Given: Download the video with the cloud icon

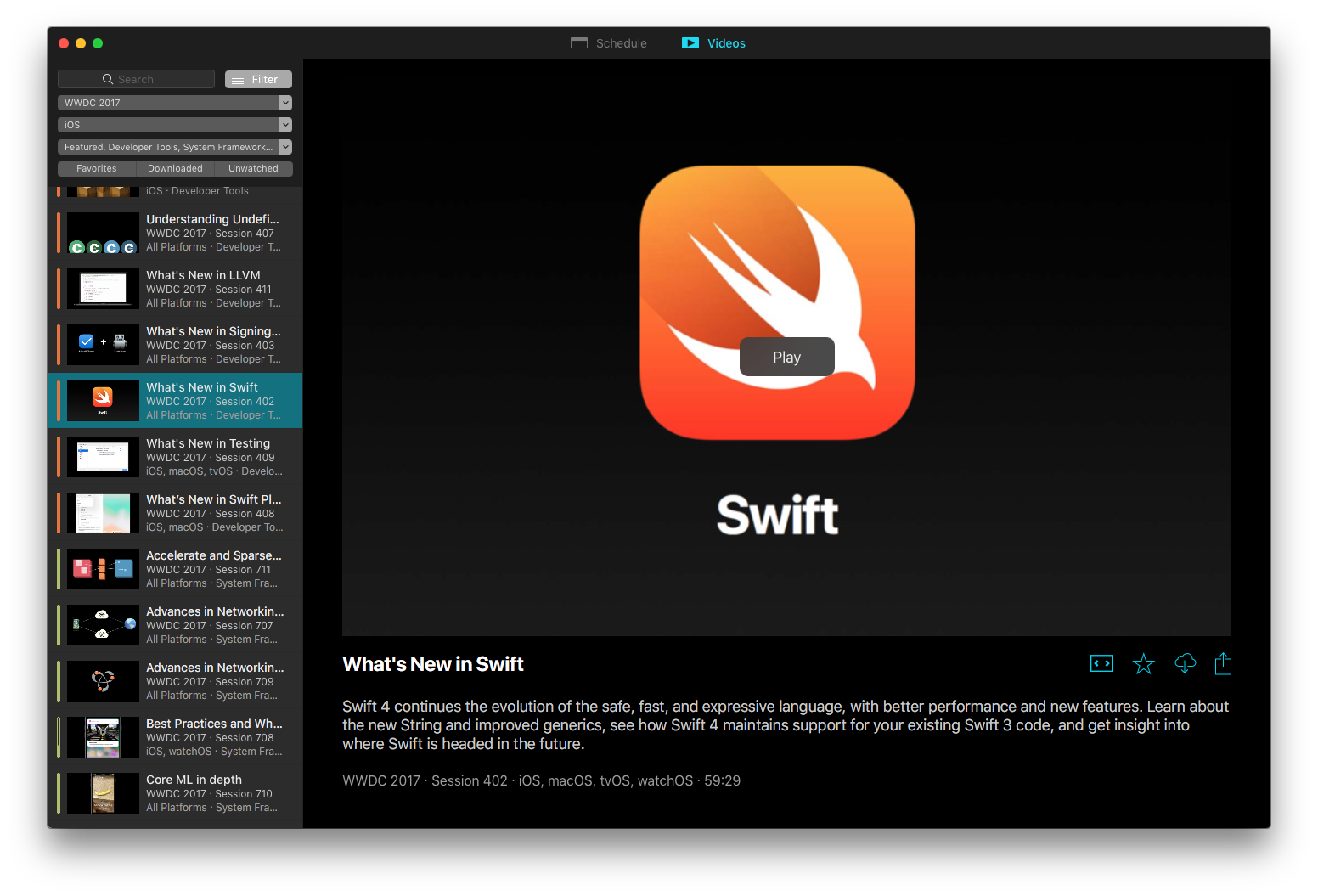Looking at the screenshot, I should pyautogui.click(x=1185, y=663).
